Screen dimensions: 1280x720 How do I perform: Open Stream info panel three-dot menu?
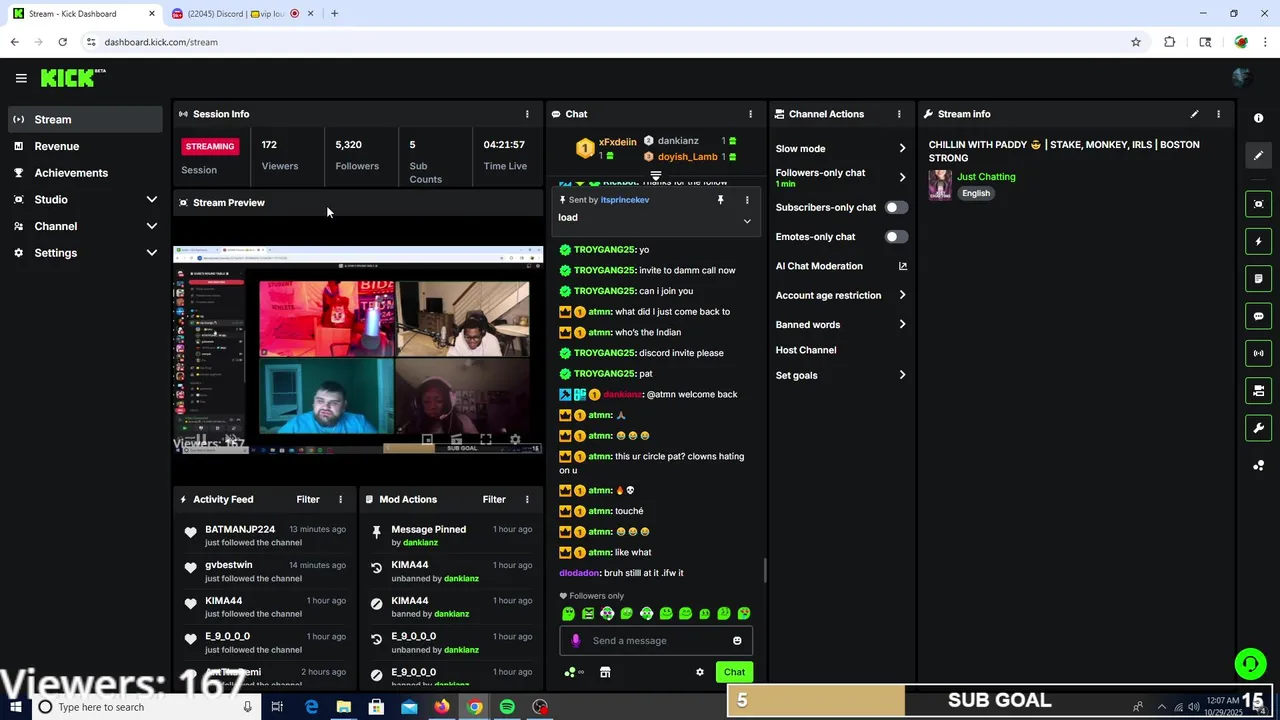coord(1218,114)
